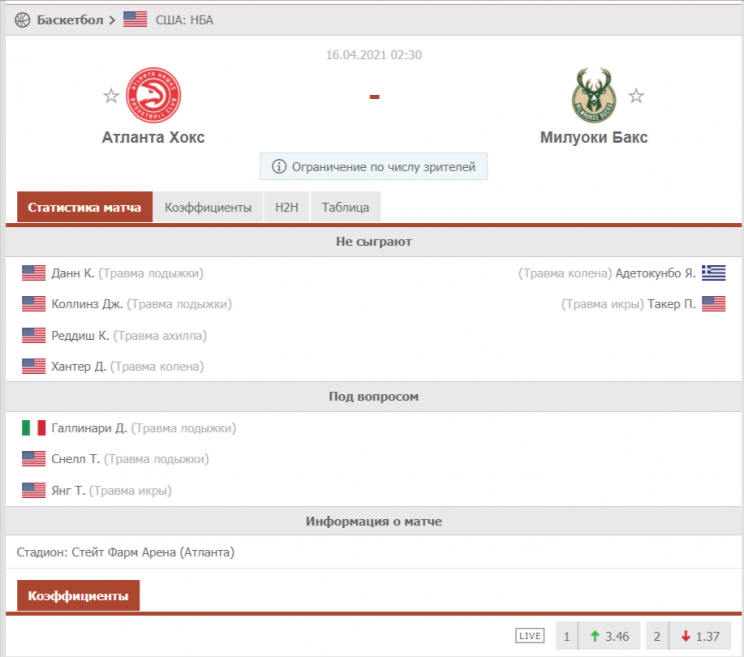Click Стадион: Стейт Фарм Арена text
The width and height of the screenshot is (744, 657).
pos(126,552)
